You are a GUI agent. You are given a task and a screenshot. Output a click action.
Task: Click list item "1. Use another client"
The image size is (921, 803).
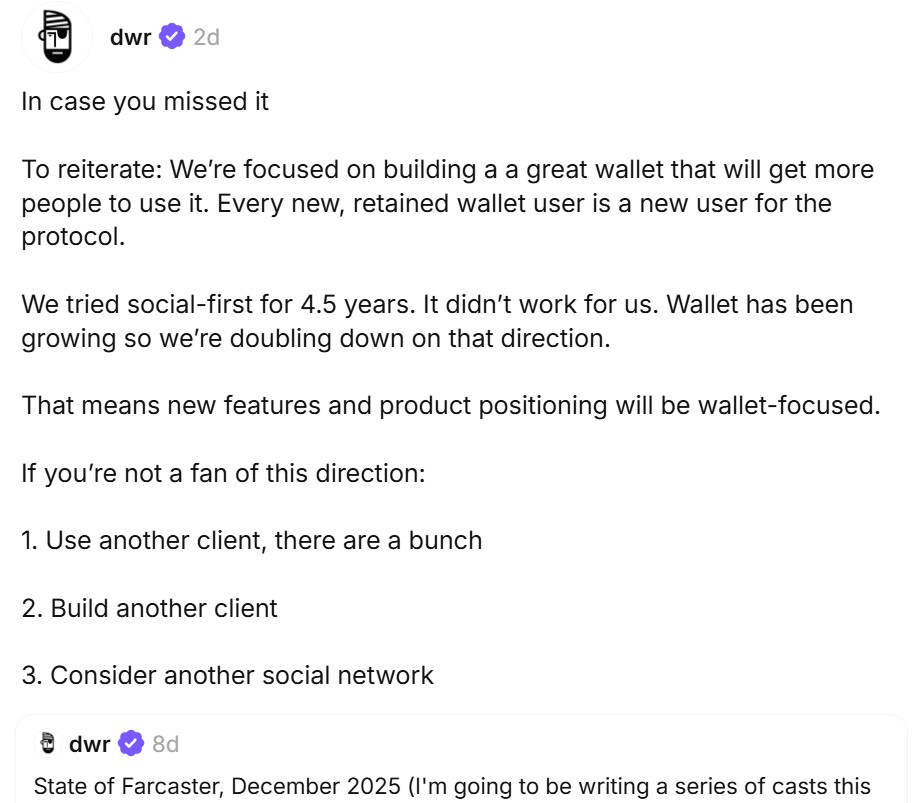[252, 540]
